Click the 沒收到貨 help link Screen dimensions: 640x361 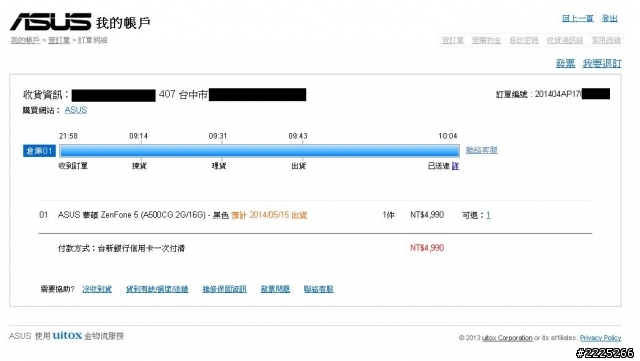click(x=97, y=289)
